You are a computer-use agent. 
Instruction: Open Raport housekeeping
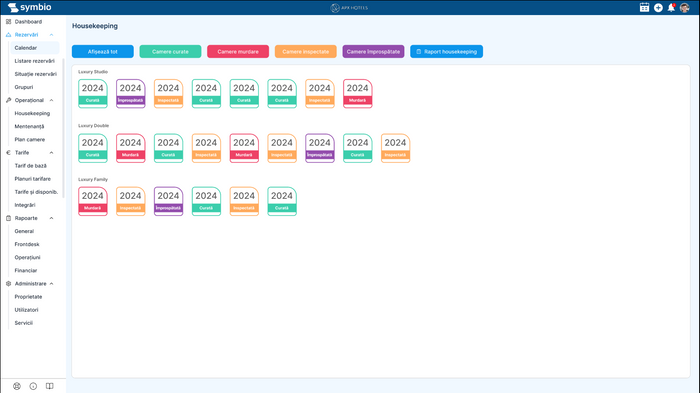tap(446, 51)
